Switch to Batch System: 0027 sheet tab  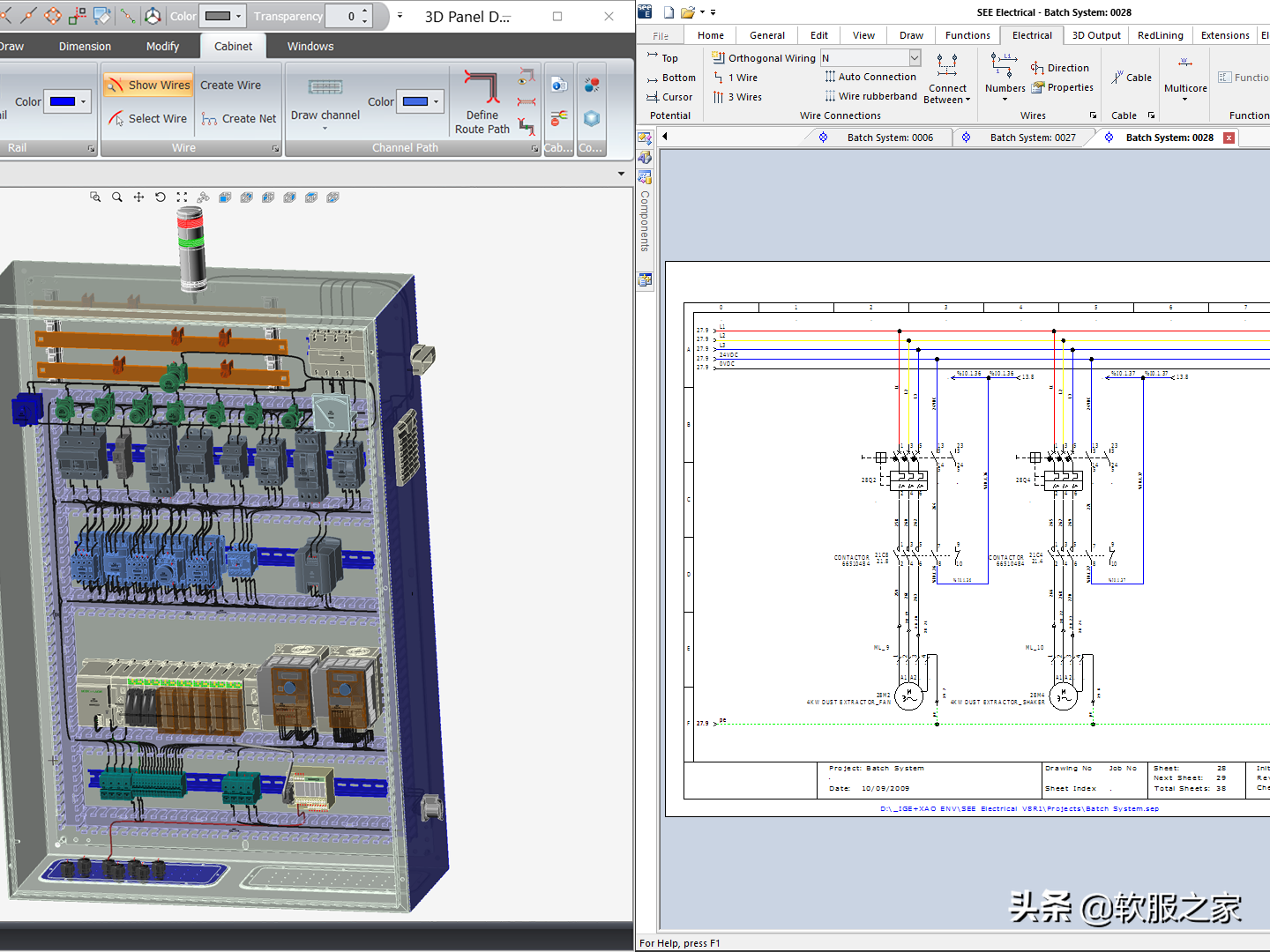1032,138
